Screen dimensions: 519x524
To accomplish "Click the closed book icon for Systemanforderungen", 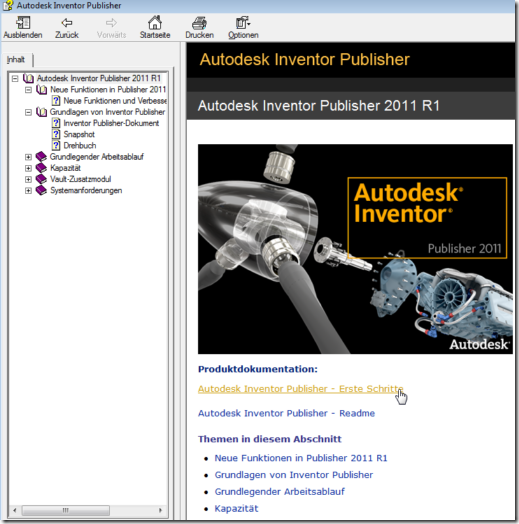I will [x=41, y=190].
